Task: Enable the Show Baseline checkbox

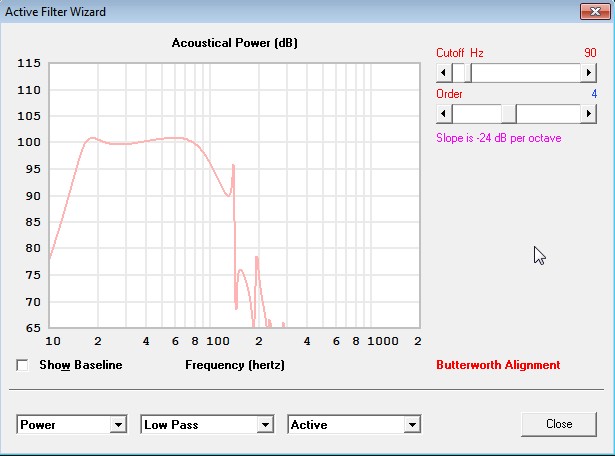Action: pyautogui.click(x=22, y=365)
